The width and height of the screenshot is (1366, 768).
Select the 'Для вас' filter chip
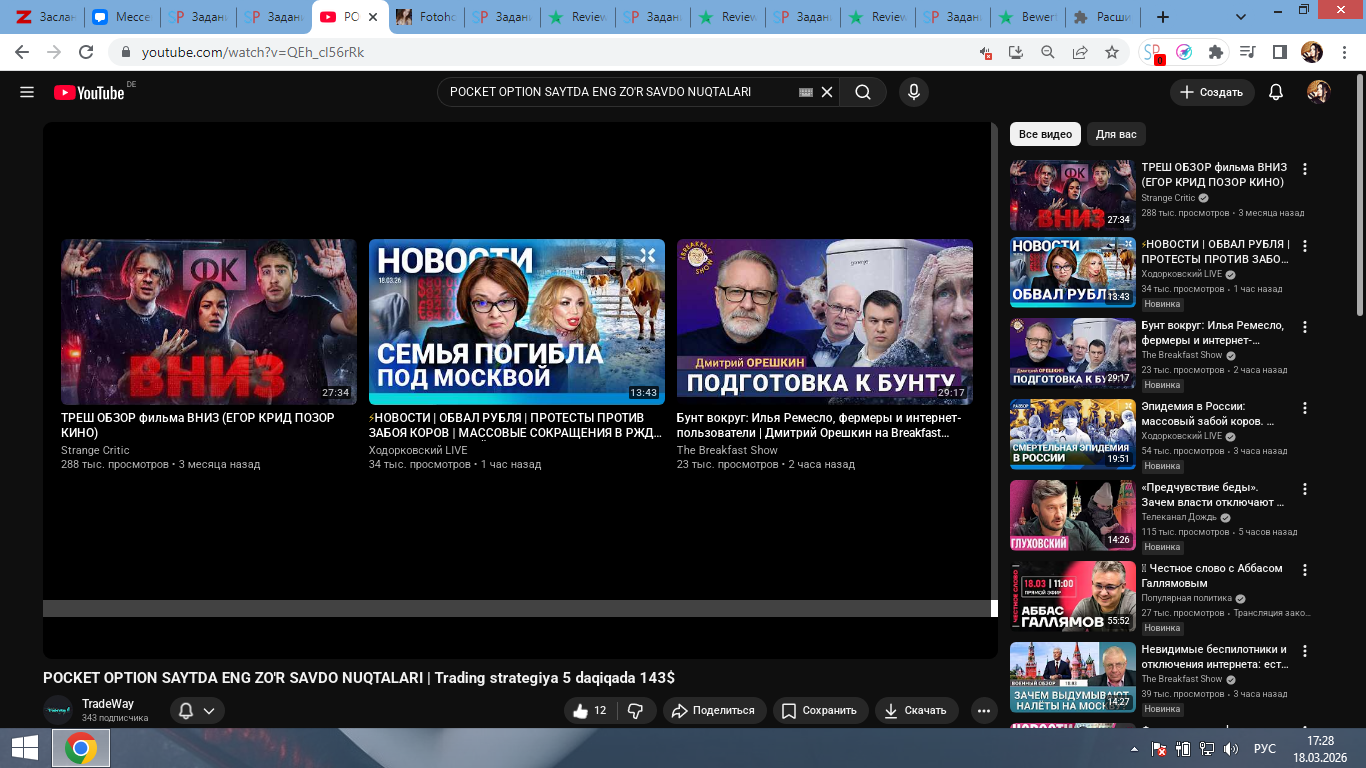[x=1116, y=134]
